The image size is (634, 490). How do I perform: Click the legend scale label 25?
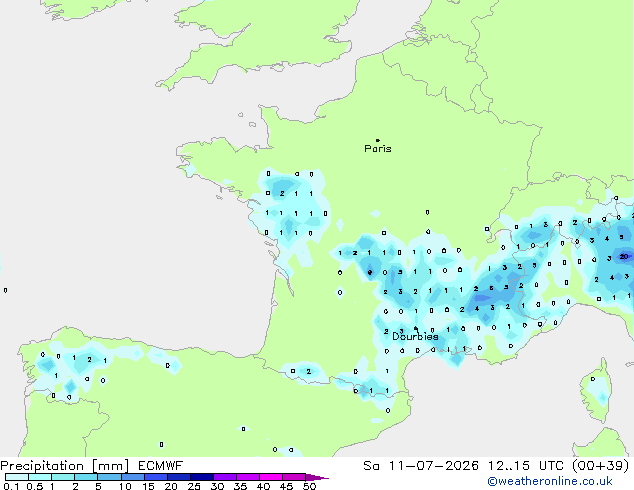point(194,486)
